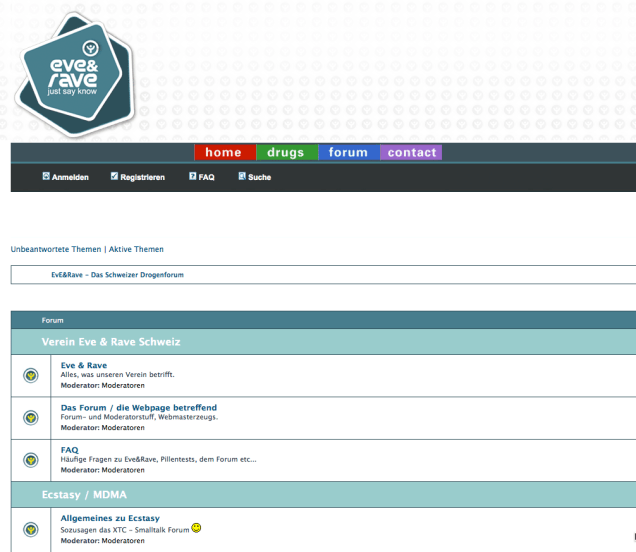Click status icon of the FAQ forum row
The image size is (636, 552).
pos(31,460)
